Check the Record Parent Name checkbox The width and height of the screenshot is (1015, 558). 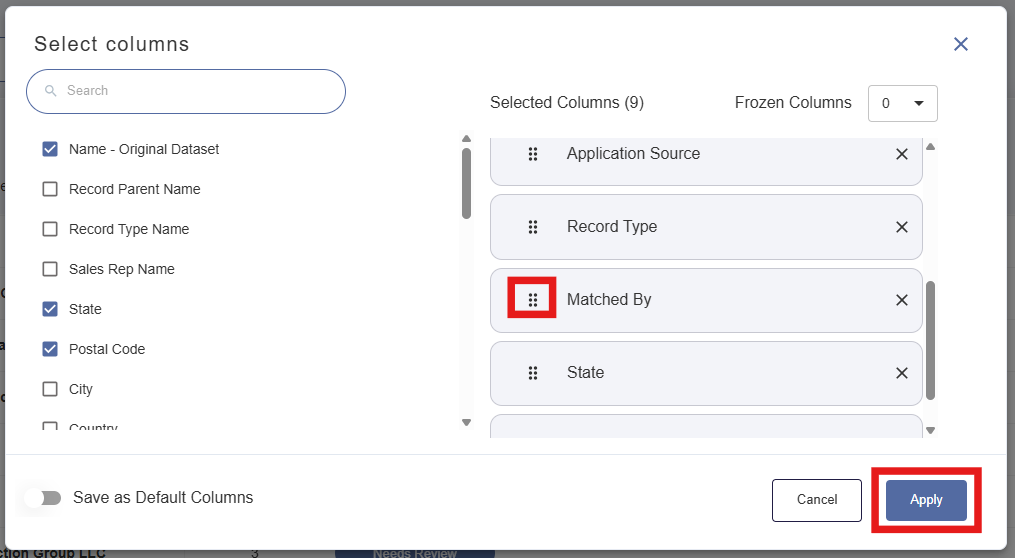tap(50, 189)
